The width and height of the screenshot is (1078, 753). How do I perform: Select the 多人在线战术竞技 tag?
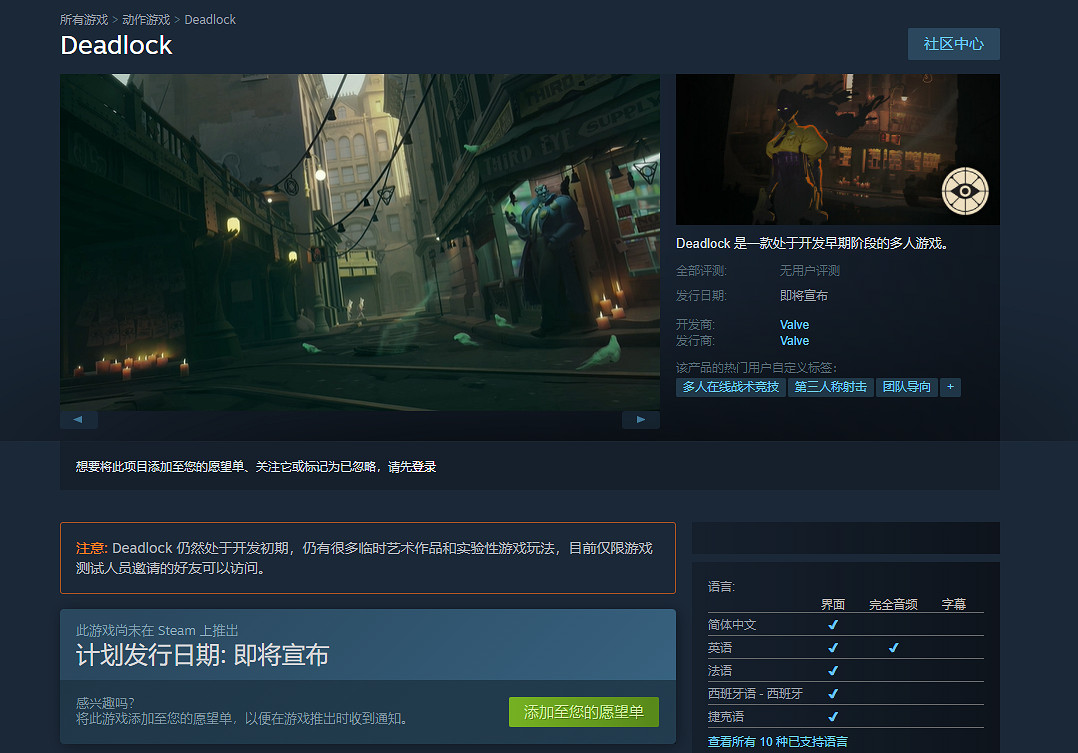click(x=730, y=387)
